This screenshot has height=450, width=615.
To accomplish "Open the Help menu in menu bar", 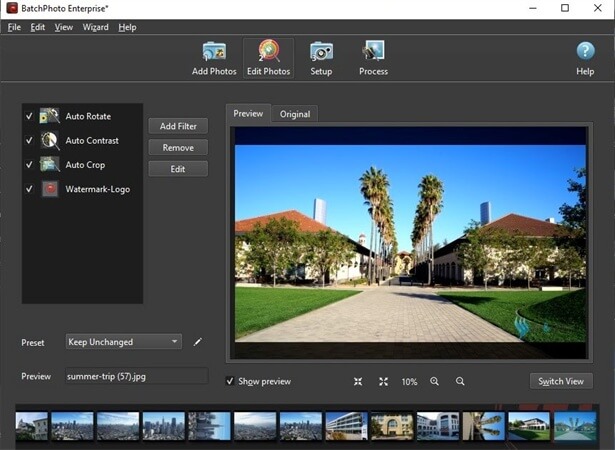I will [x=127, y=27].
